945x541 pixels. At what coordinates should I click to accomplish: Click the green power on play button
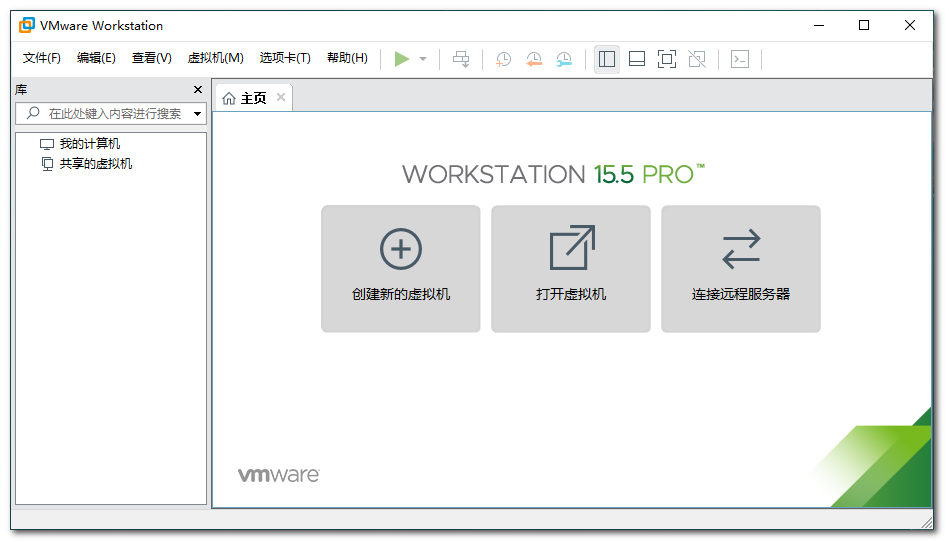coord(402,59)
